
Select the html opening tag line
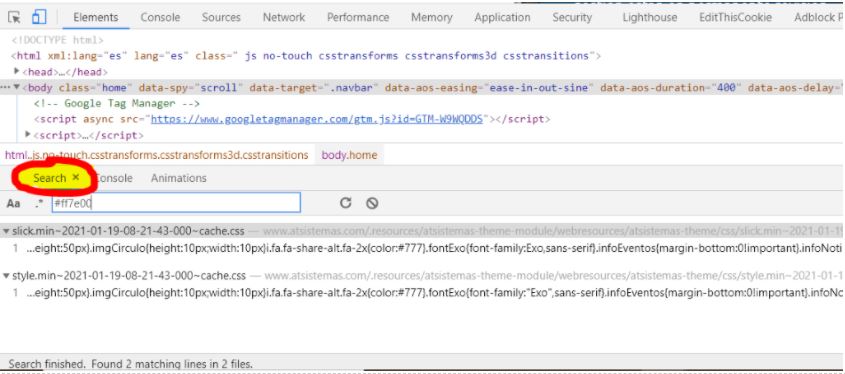coord(306,56)
